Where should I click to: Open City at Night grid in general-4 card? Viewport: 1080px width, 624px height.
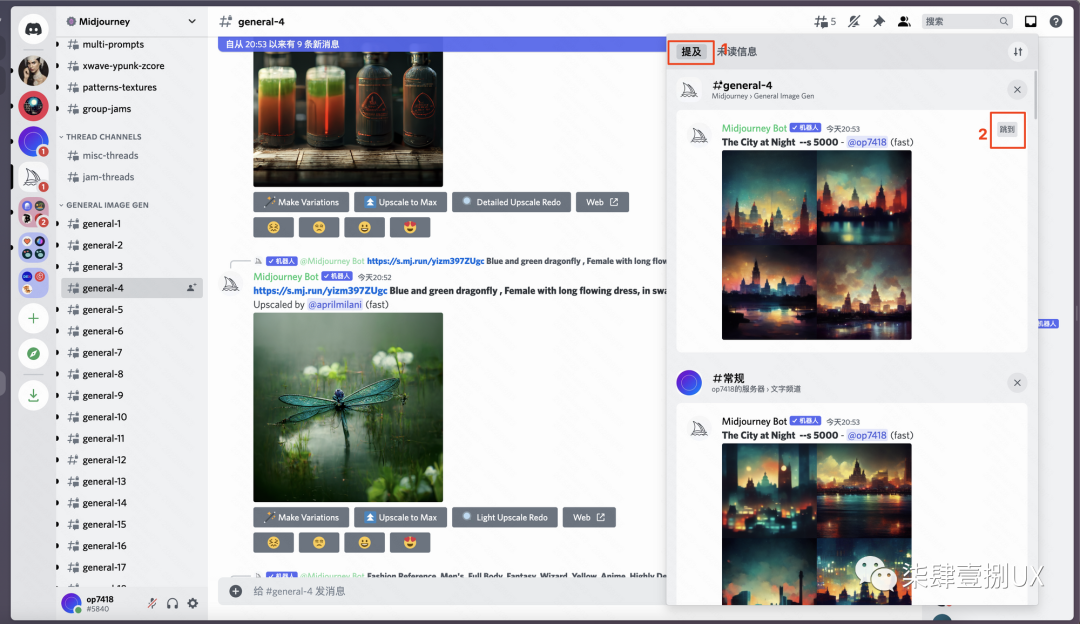(x=816, y=245)
